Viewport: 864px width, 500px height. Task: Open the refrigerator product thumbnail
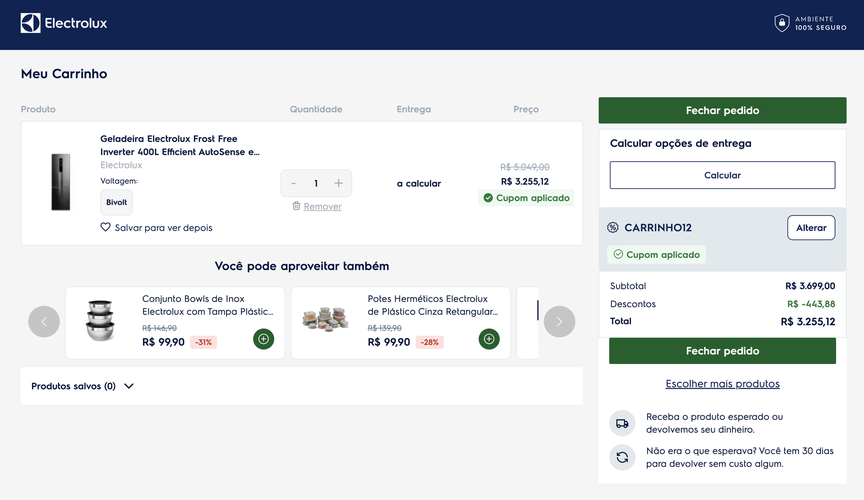pos(61,182)
